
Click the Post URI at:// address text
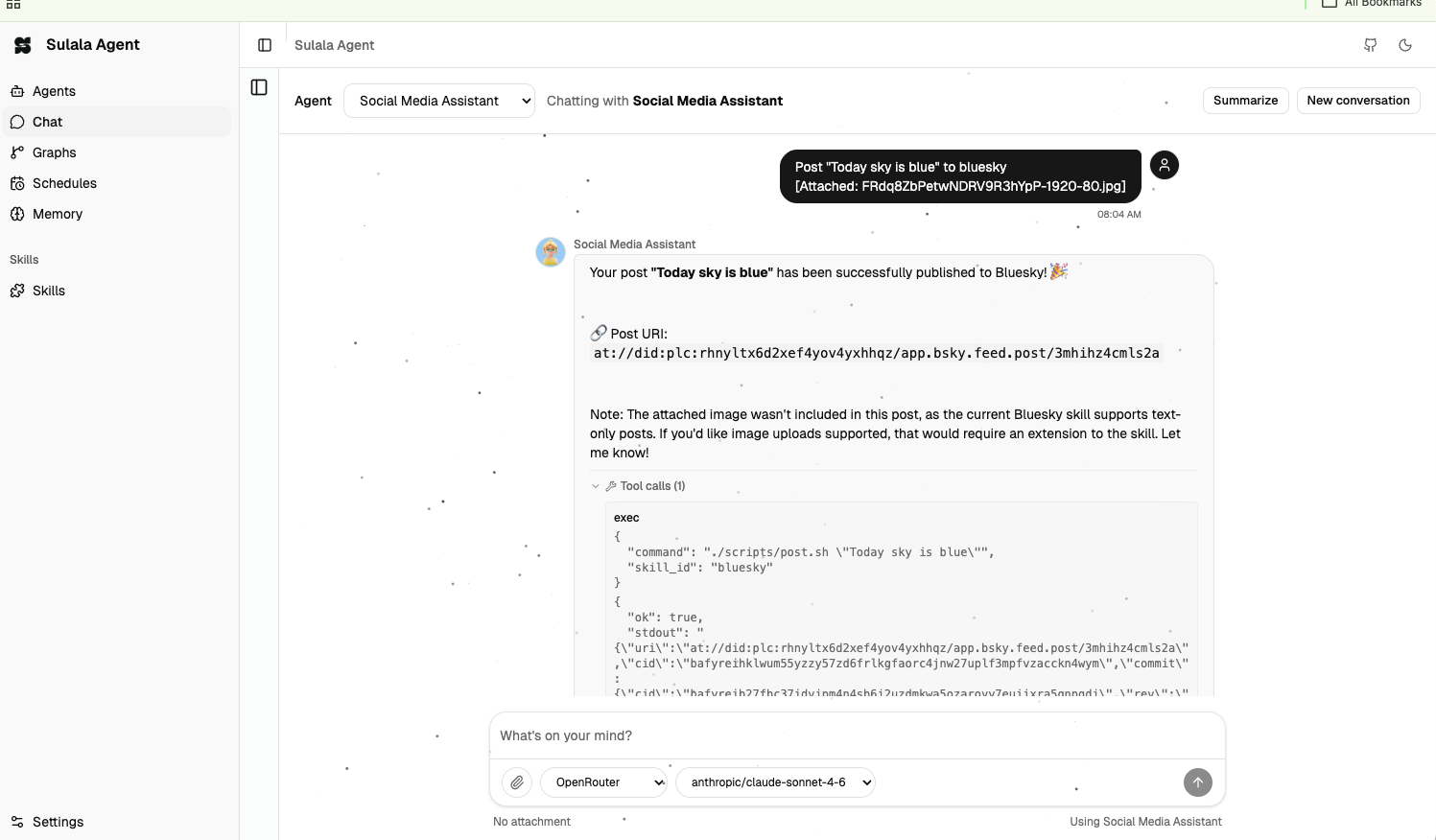point(876,353)
